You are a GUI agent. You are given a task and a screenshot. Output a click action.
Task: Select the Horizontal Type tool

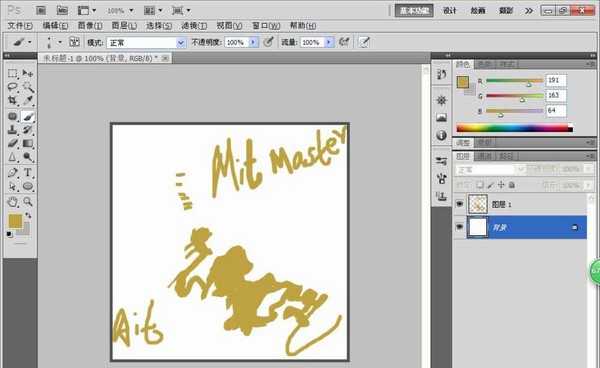[x=28, y=173]
